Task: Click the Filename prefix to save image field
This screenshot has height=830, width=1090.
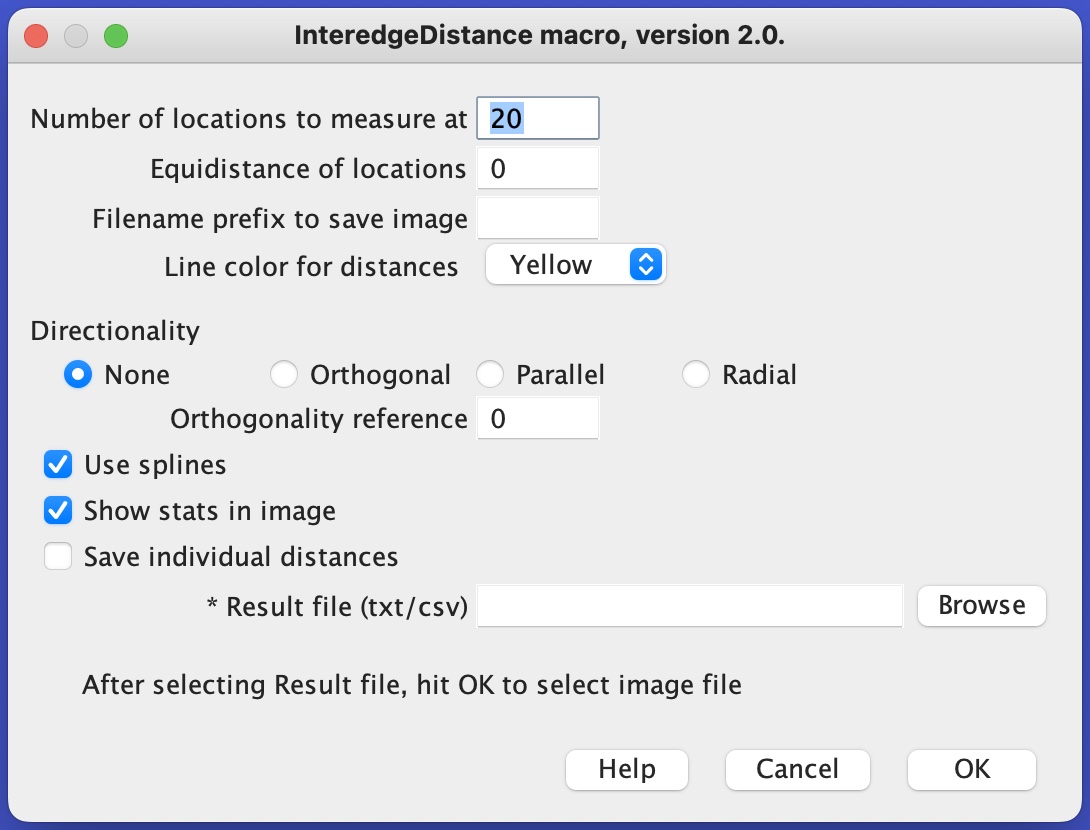Action: pos(537,218)
